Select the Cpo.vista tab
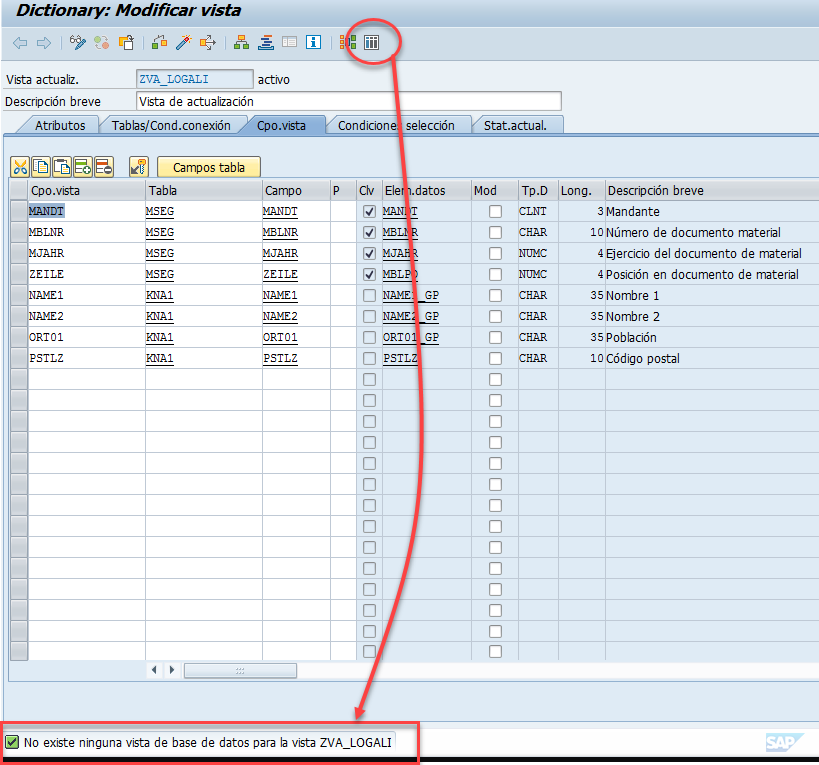The height and width of the screenshot is (765, 819). (x=281, y=125)
